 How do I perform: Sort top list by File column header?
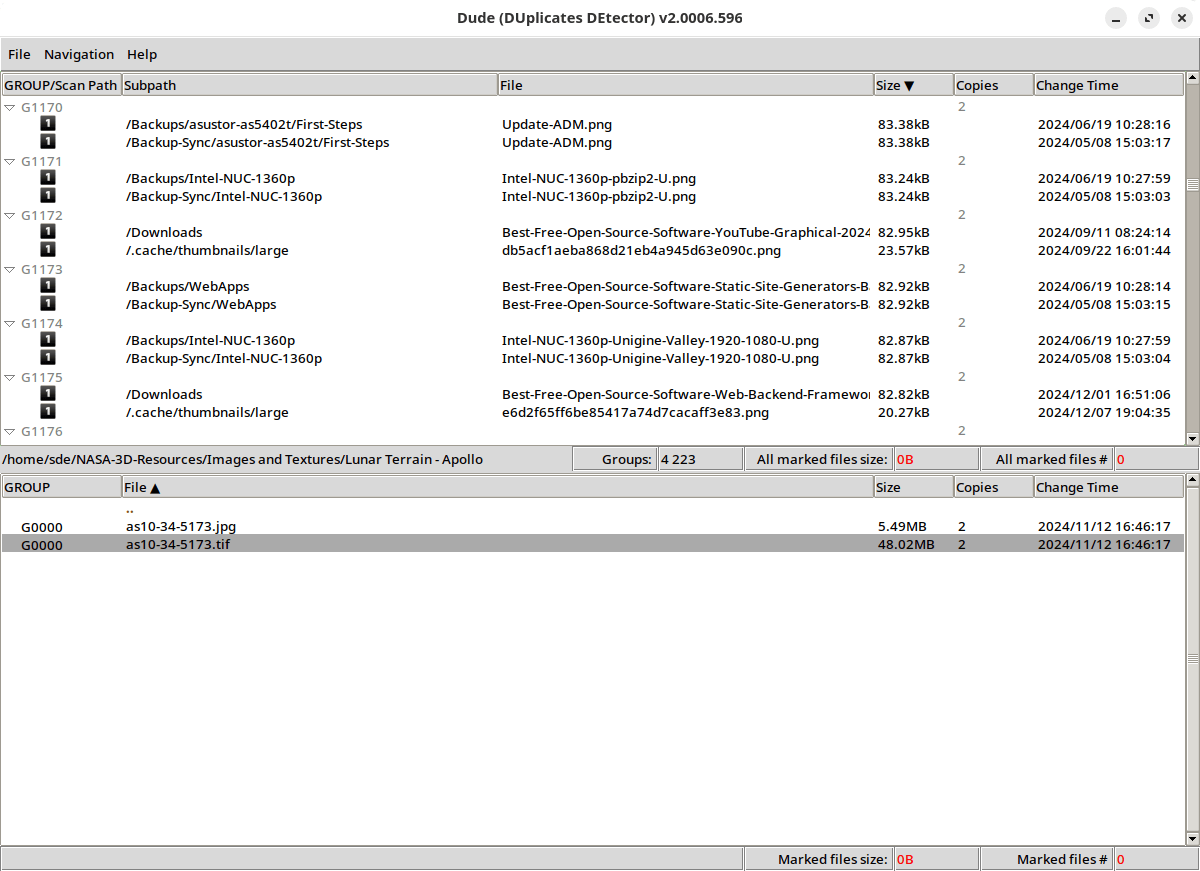[686, 85]
